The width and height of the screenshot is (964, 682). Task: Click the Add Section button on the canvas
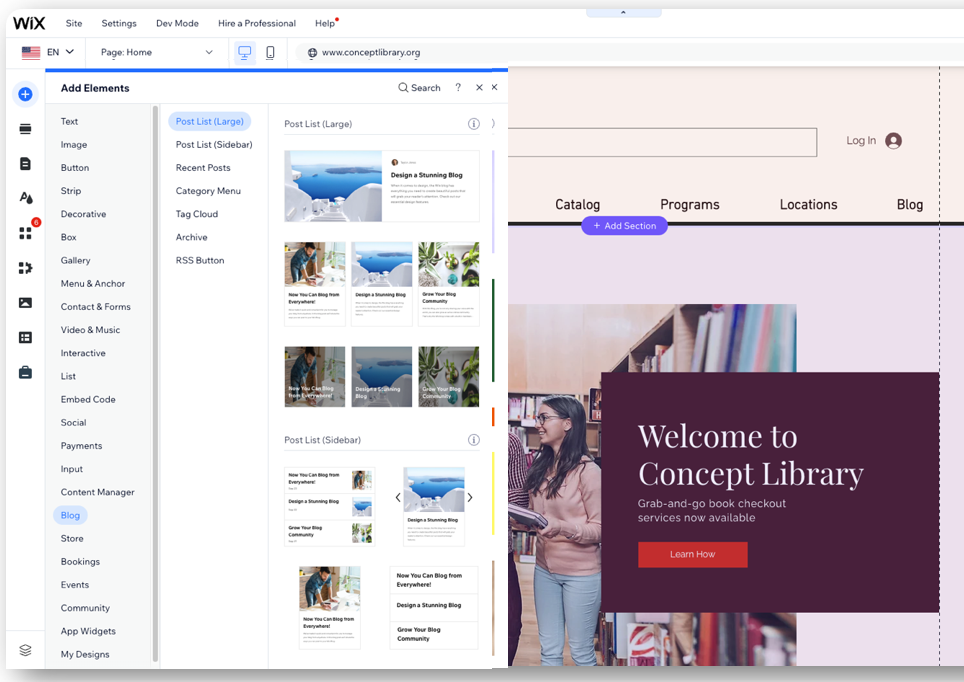click(x=624, y=226)
